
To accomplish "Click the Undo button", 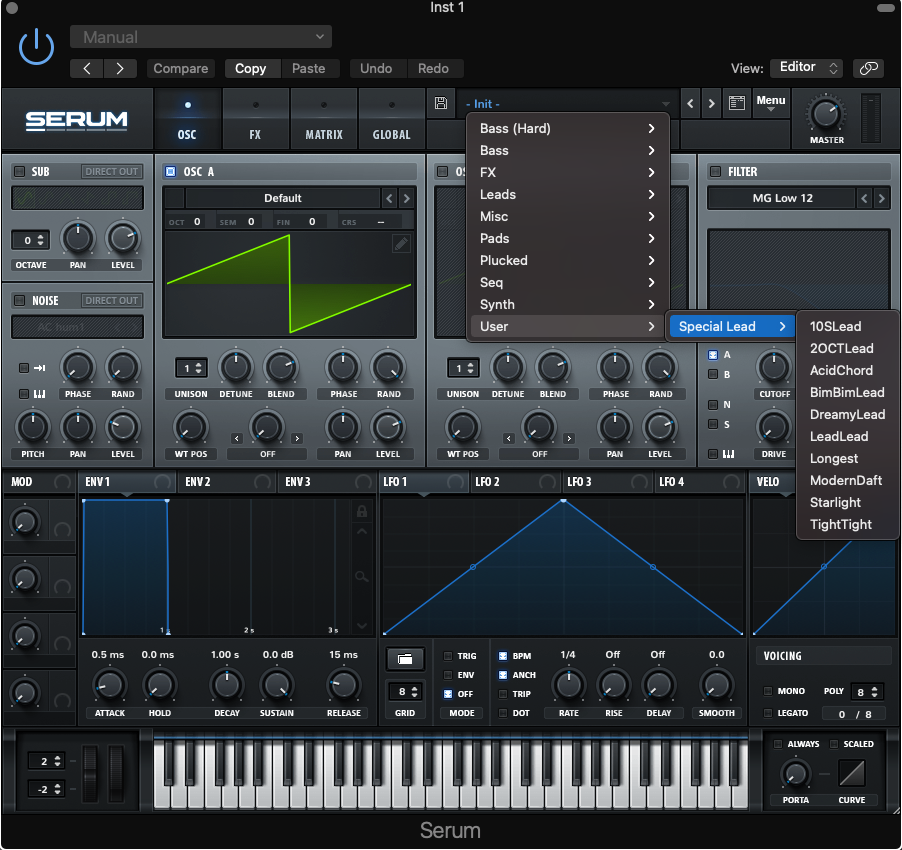I will pos(376,68).
